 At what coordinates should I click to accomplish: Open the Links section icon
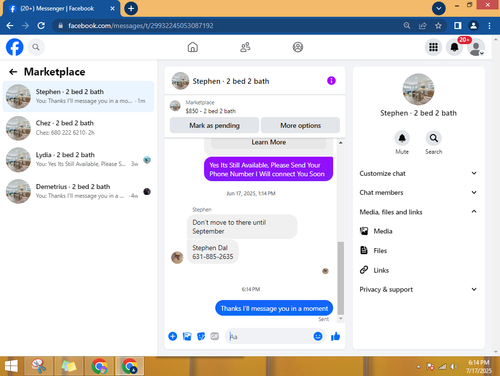click(x=364, y=270)
